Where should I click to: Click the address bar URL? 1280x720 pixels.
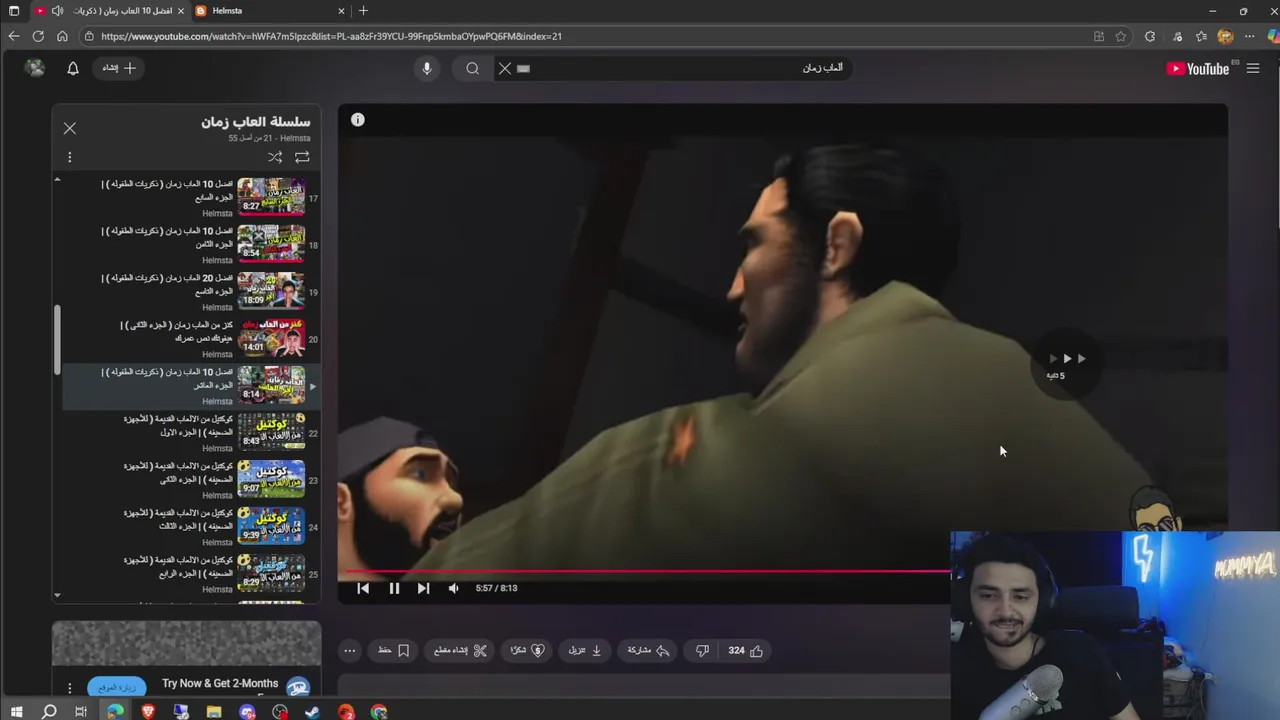point(331,36)
